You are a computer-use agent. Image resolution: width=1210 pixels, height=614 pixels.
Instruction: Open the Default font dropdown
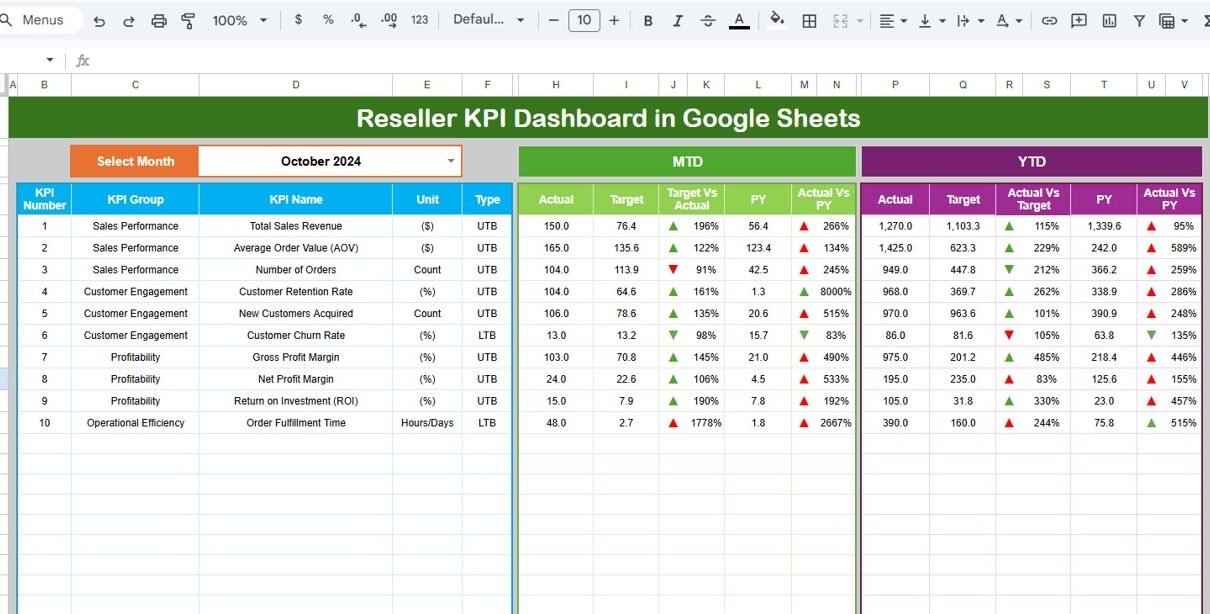coord(488,20)
